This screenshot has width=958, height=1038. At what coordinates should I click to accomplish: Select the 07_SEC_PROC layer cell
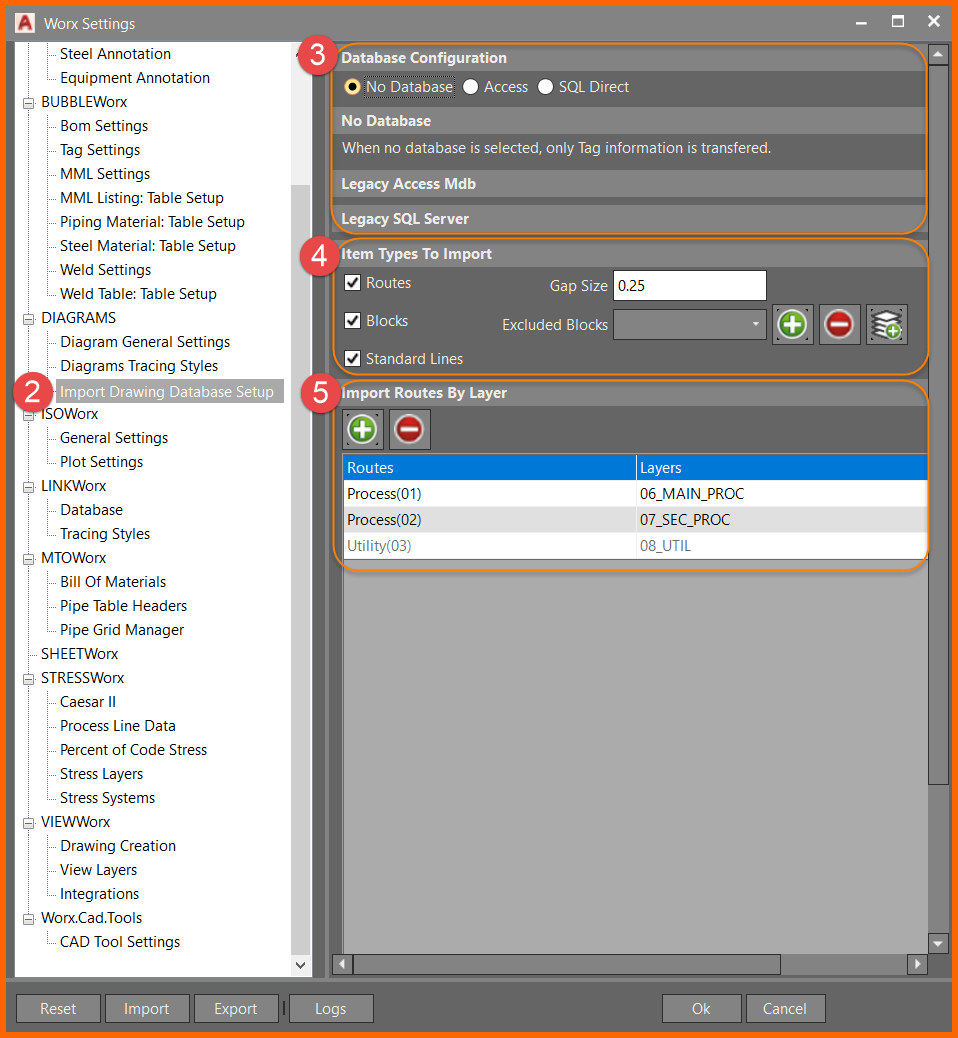[781, 520]
